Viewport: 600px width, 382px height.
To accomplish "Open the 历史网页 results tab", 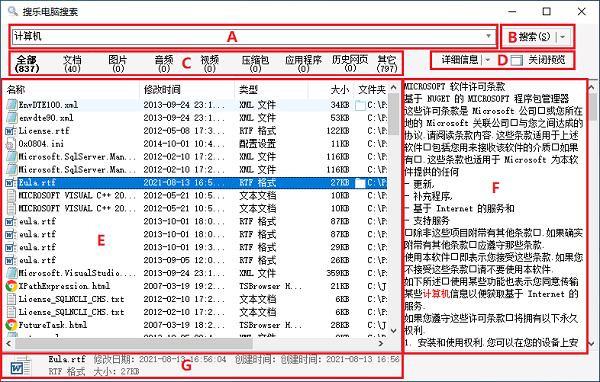I will (x=350, y=64).
